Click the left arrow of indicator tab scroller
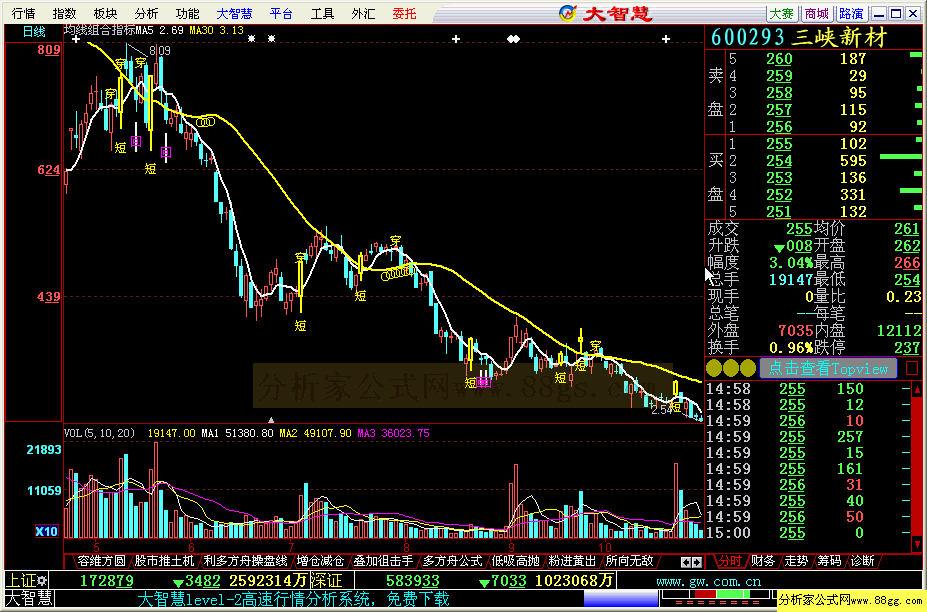The width and height of the screenshot is (927, 612). 686,562
